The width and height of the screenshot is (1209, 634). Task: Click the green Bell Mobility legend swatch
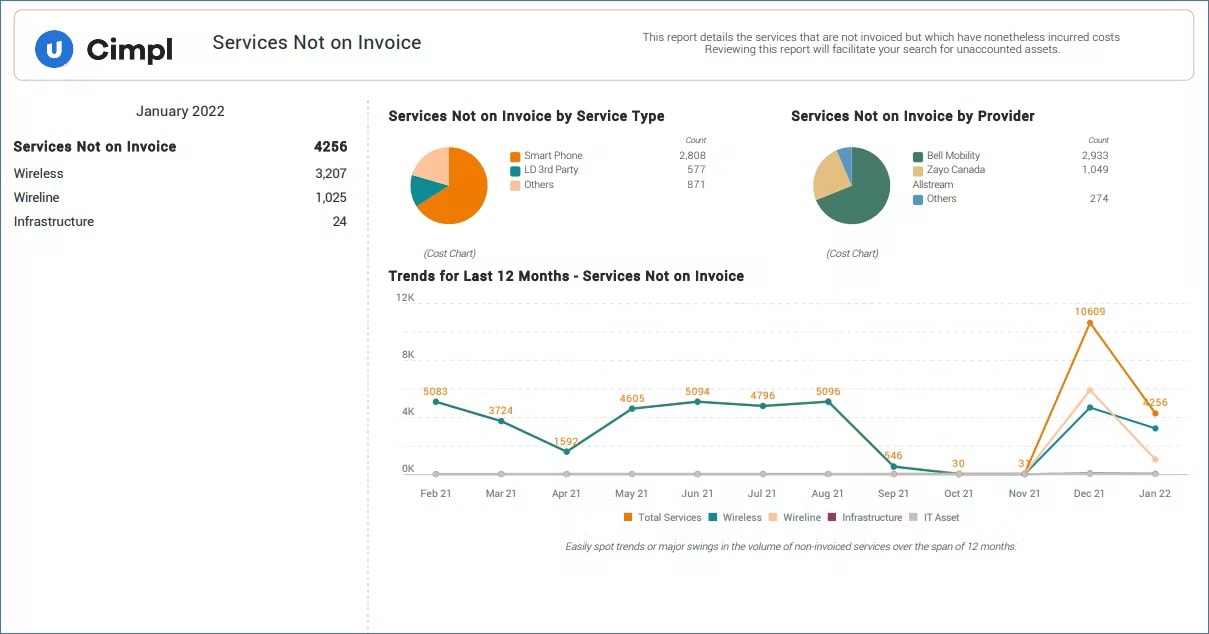918,156
